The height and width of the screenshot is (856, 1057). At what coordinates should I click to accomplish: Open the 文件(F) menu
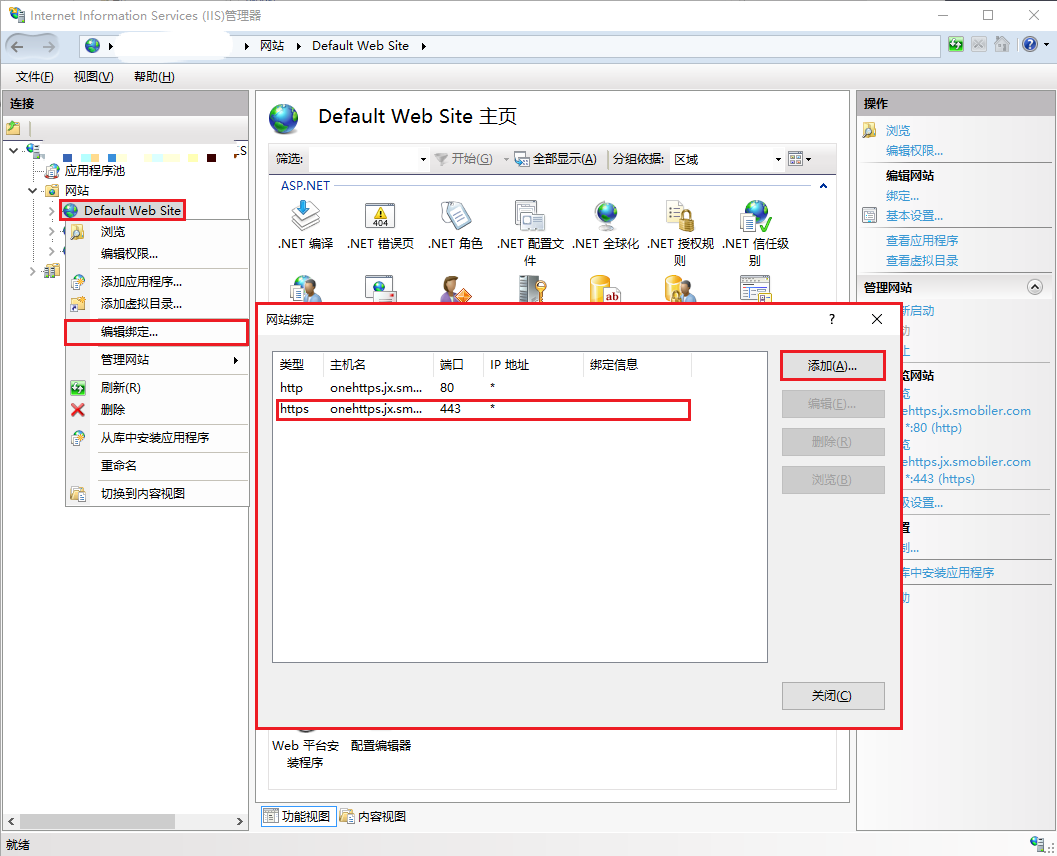[34, 77]
